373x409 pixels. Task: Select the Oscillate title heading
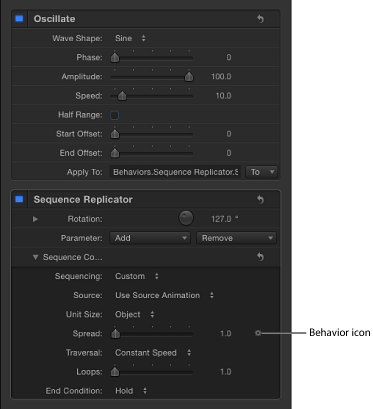tap(54, 19)
